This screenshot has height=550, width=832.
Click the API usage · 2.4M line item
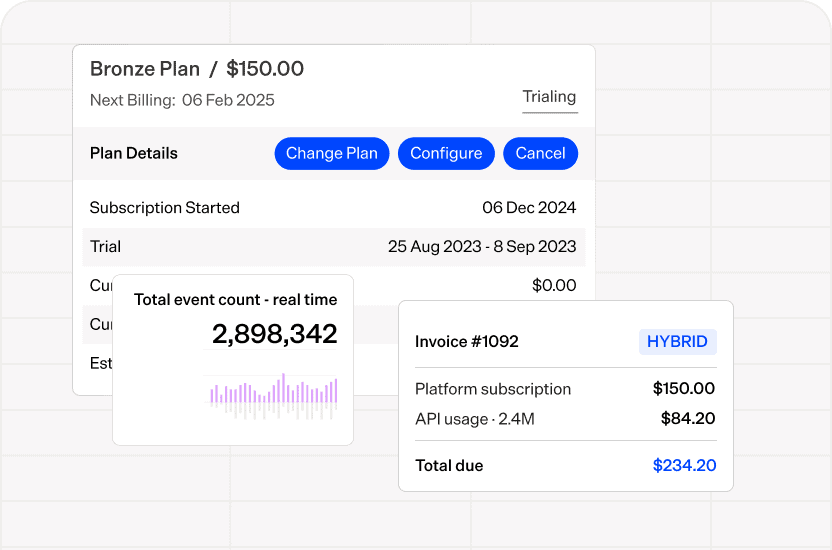coord(474,419)
